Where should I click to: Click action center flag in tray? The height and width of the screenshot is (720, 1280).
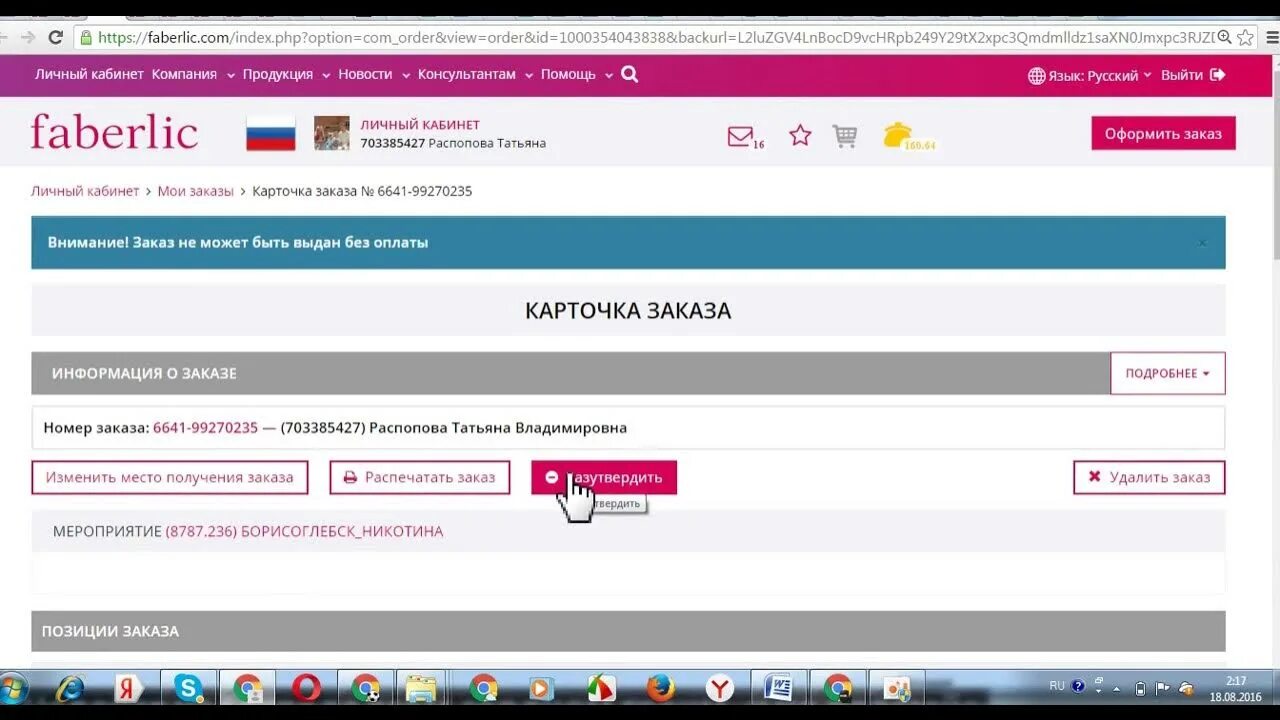click(1163, 688)
